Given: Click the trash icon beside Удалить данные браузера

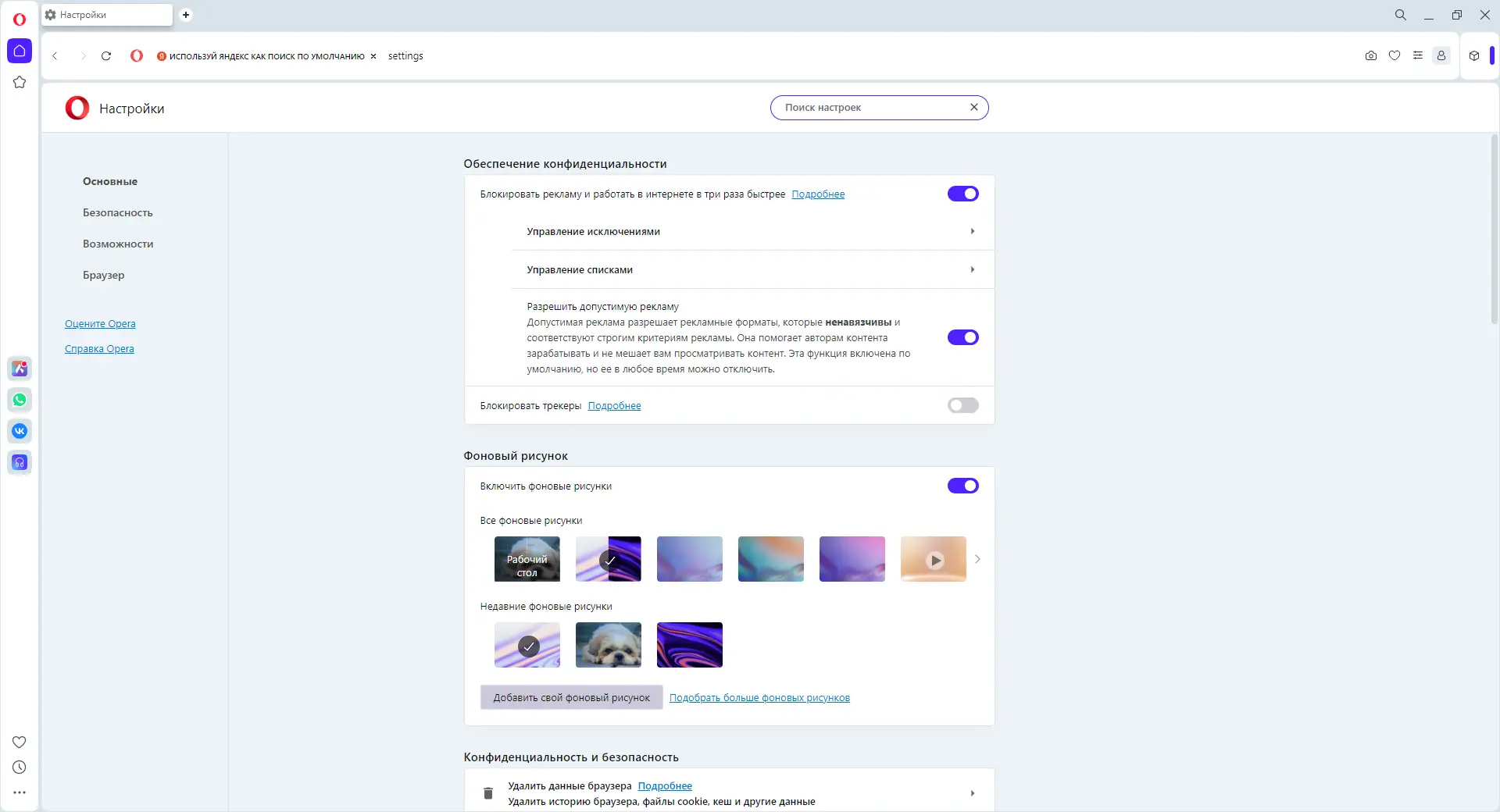Looking at the screenshot, I should (x=488, y=793).
